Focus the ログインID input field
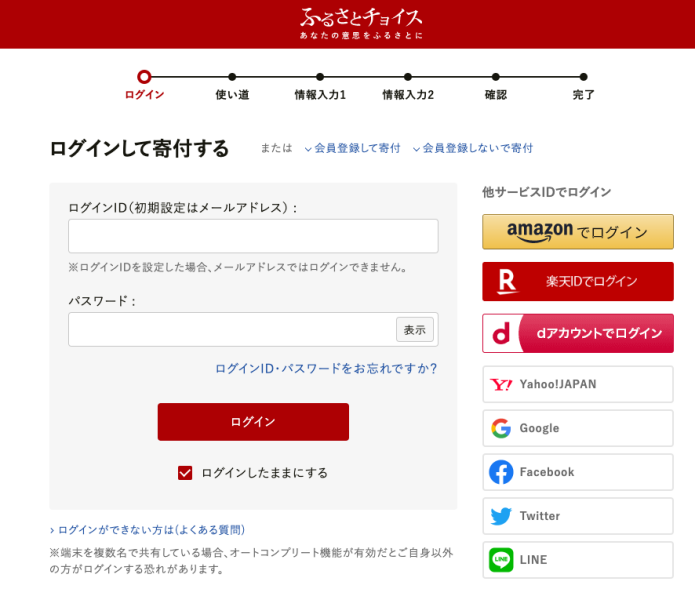Screen dimensions: 695x607 [x=253, y=236]
